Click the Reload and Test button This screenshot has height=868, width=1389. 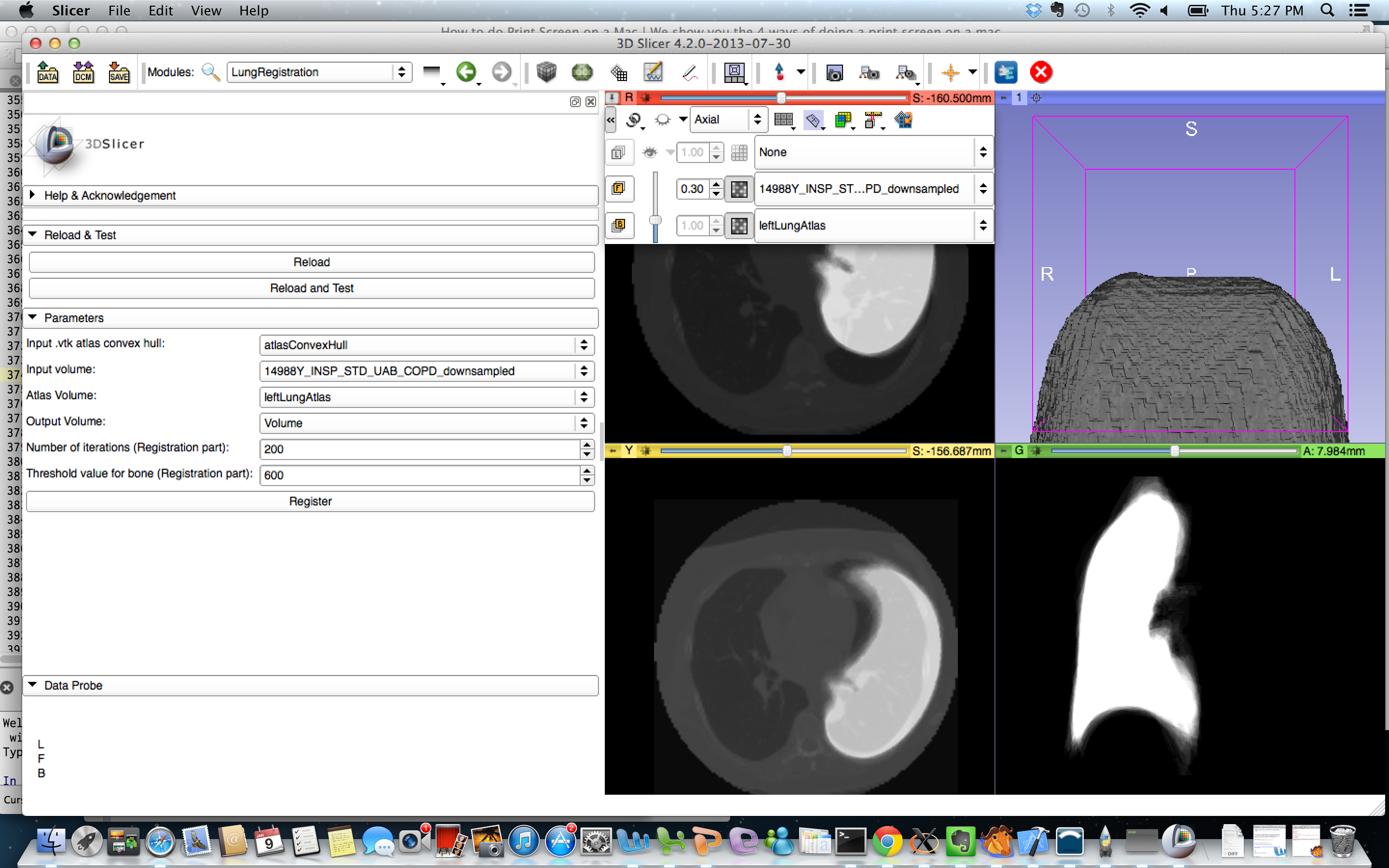pos(312,287)
